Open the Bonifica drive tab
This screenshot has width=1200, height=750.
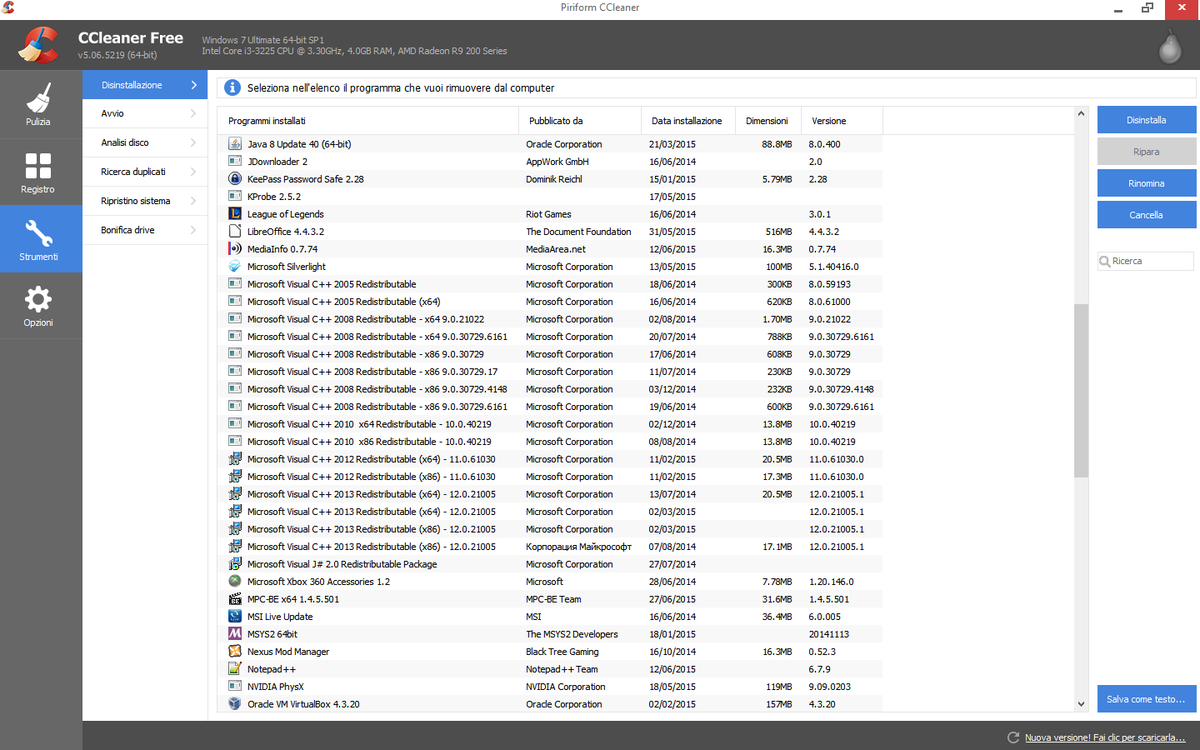(145, 230)
